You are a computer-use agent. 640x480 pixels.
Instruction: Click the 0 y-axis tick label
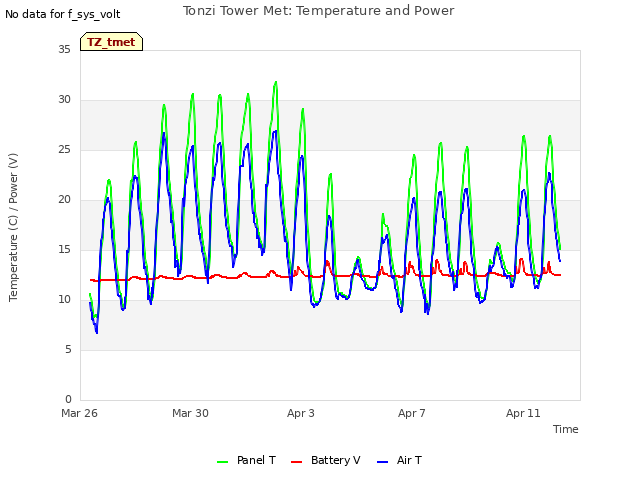(x=68, y=399)
